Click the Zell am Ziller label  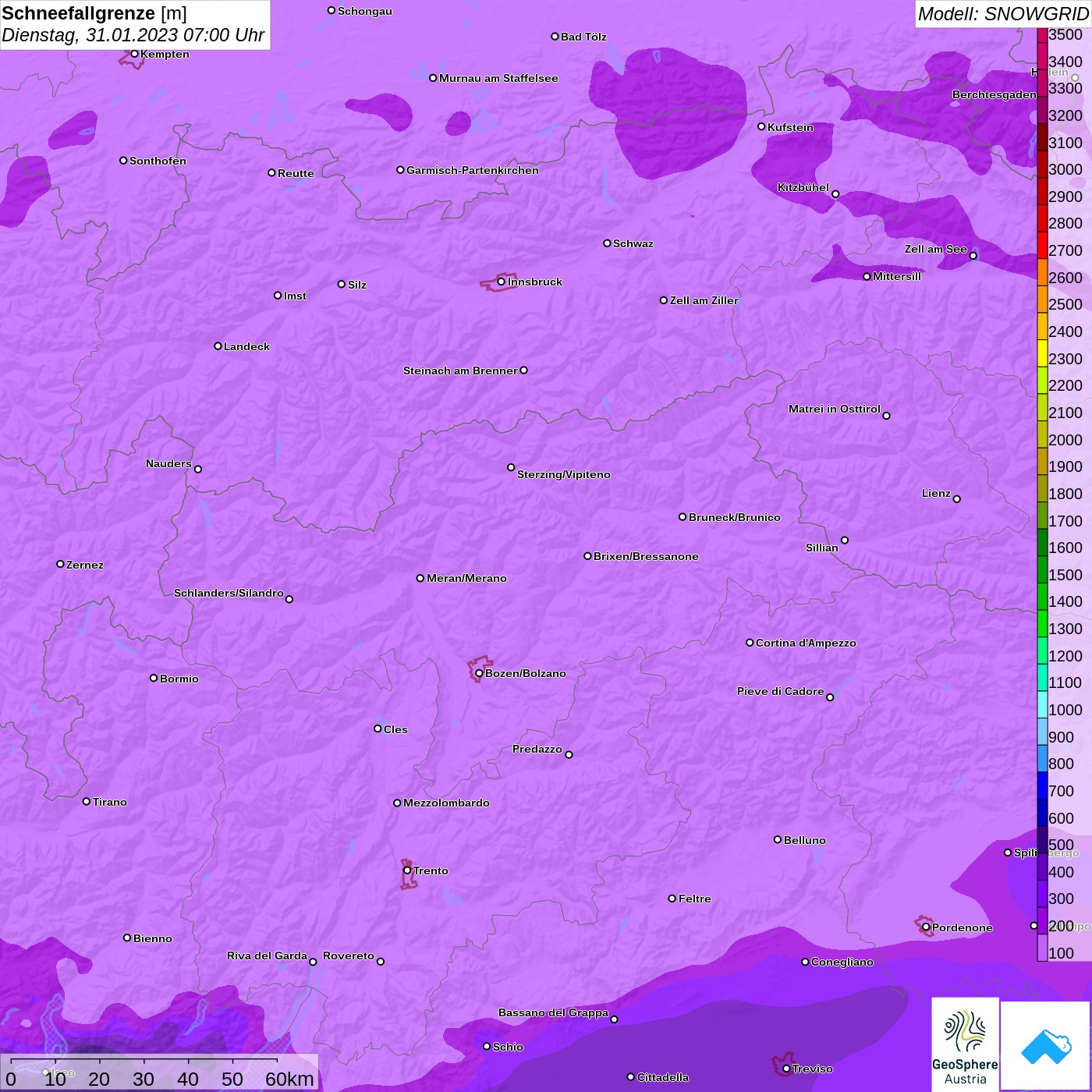[x=704, y=300]
